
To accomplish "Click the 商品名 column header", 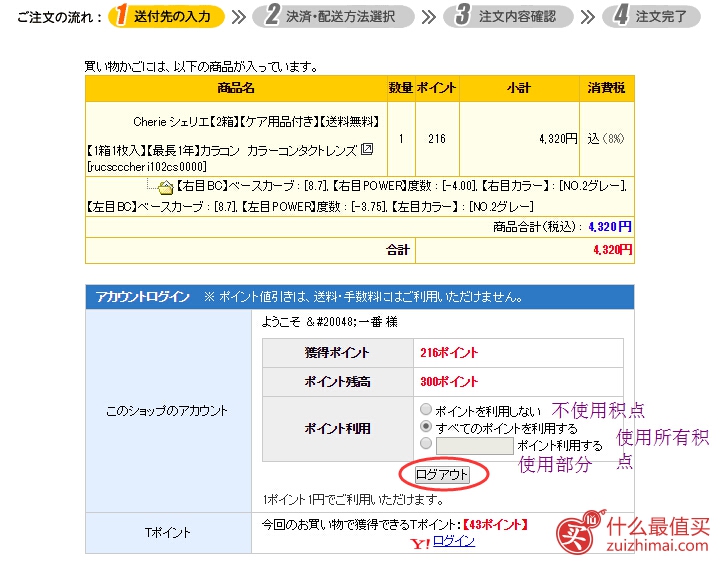I will 236,88.
